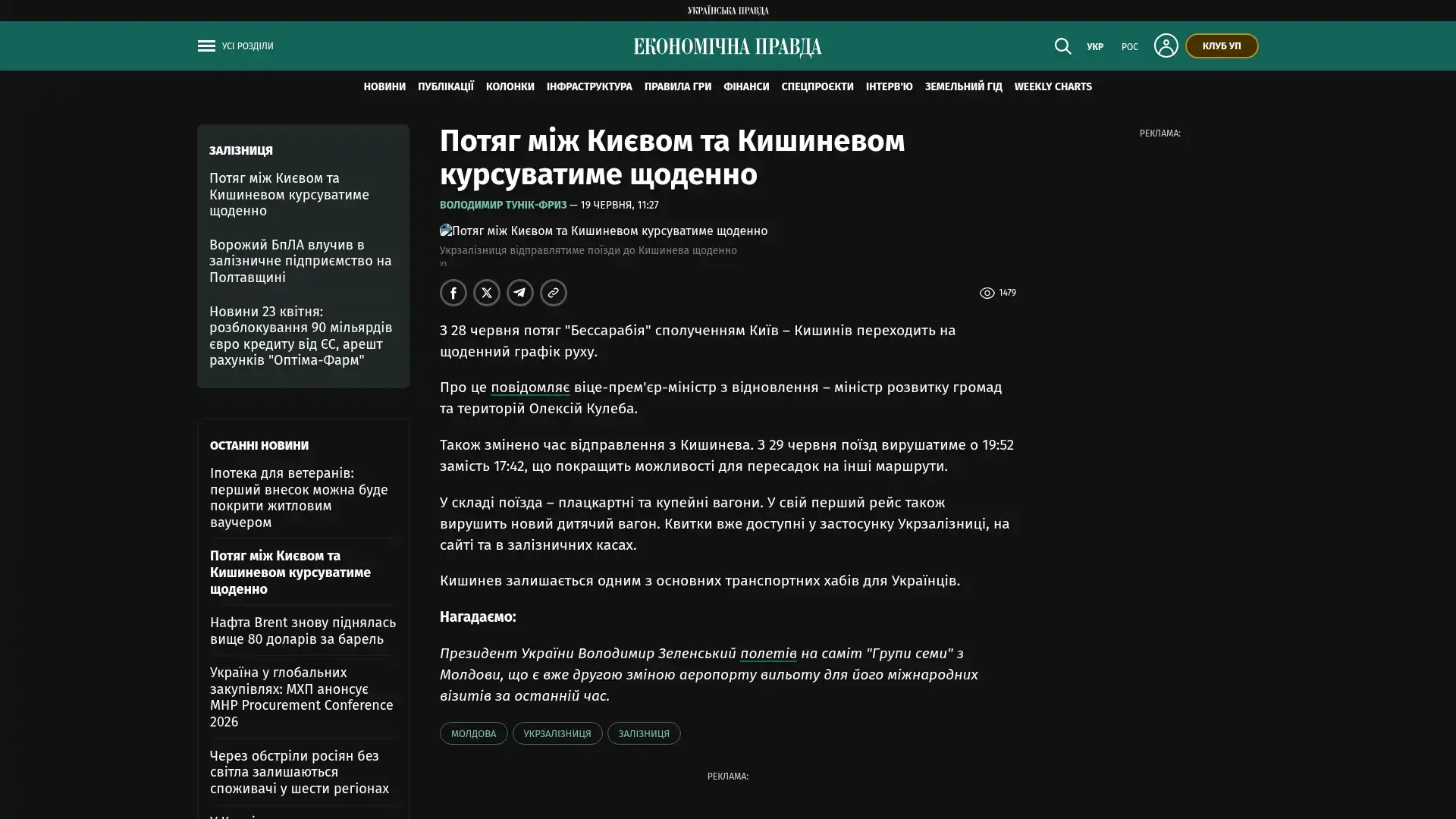This screenshot has height=819, width=1456.
Task: Share the article on Facebook
Action: coord(453,293)
